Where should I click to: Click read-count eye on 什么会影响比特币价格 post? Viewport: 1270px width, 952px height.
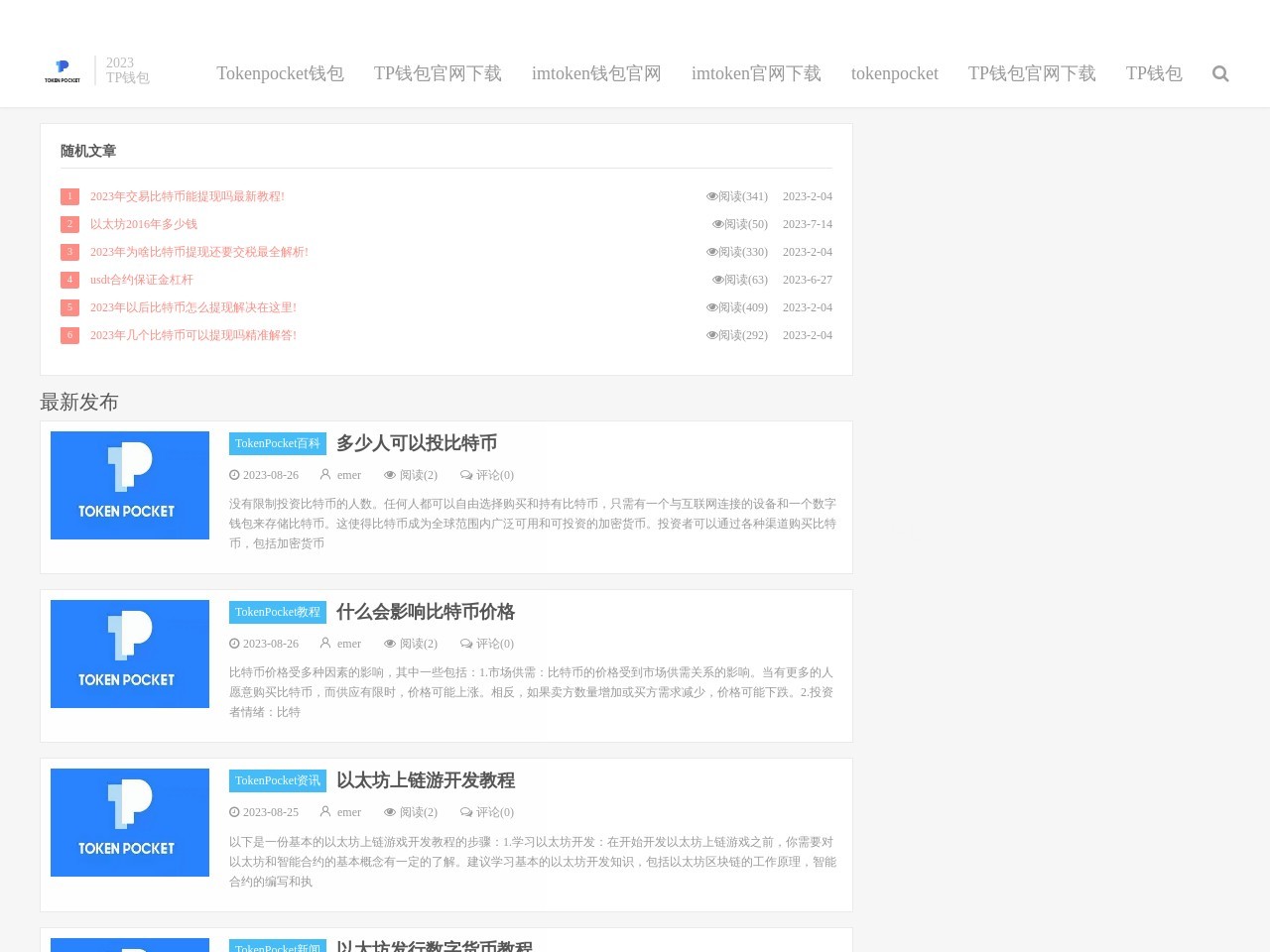tap(390, 644)
